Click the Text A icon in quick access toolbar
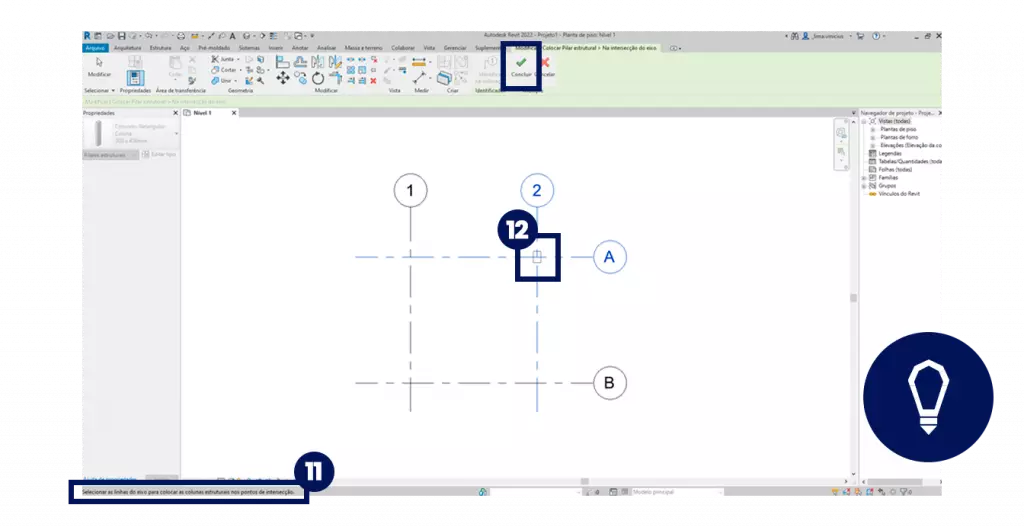 (232, 36)
